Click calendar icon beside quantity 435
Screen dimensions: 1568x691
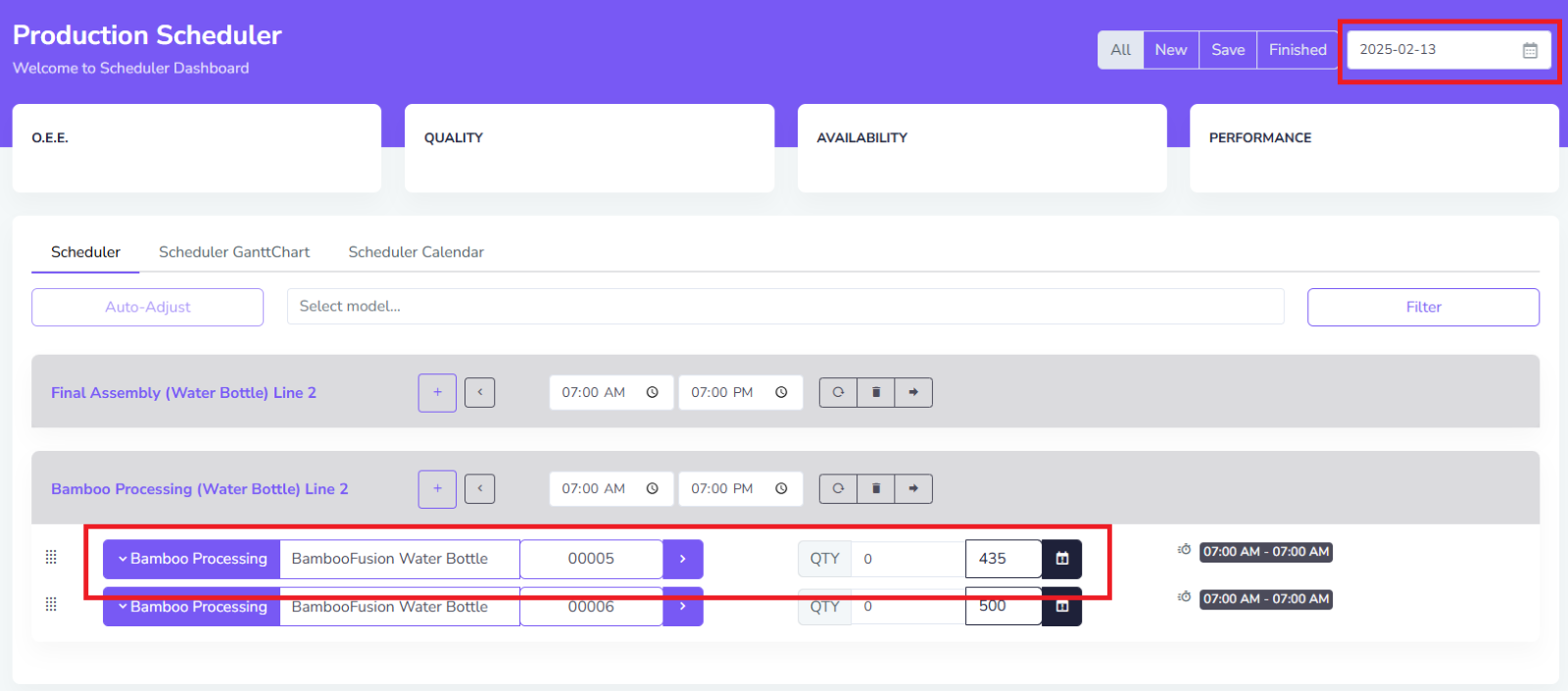pyautogui.click(x=1061, y=559)
